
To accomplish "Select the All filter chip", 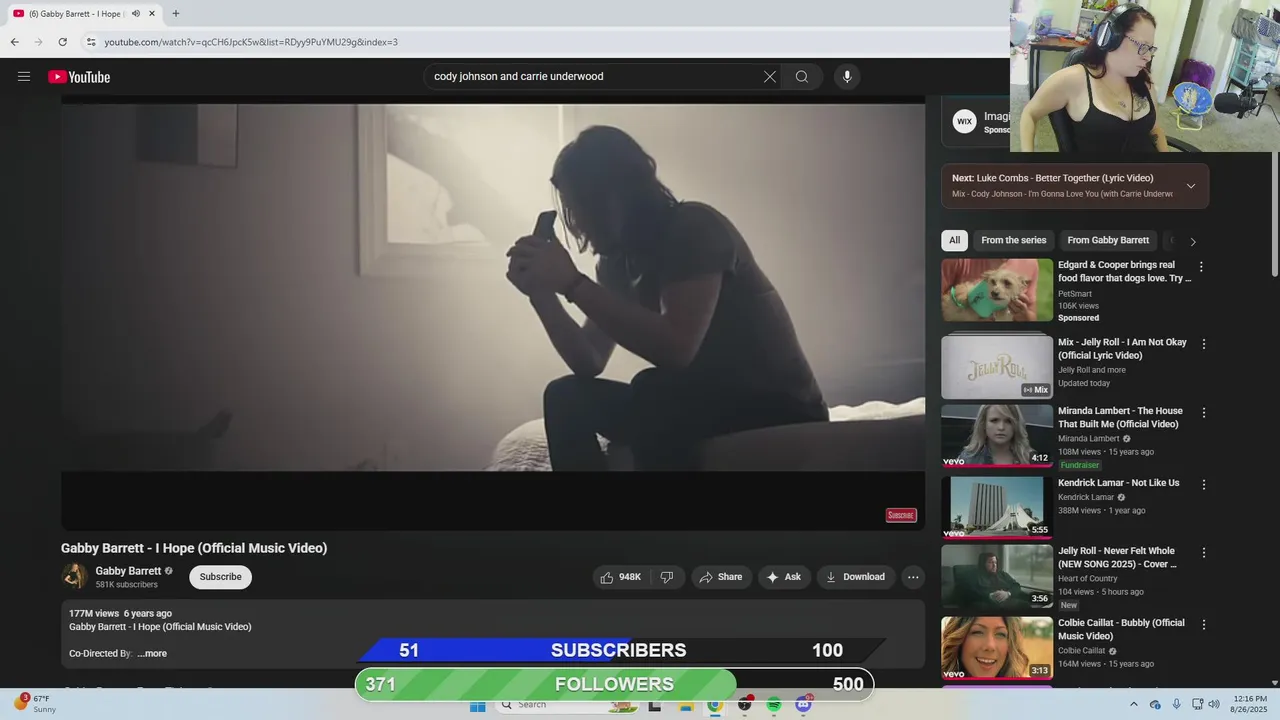I will pyautogui.click(x=954, y=240).
